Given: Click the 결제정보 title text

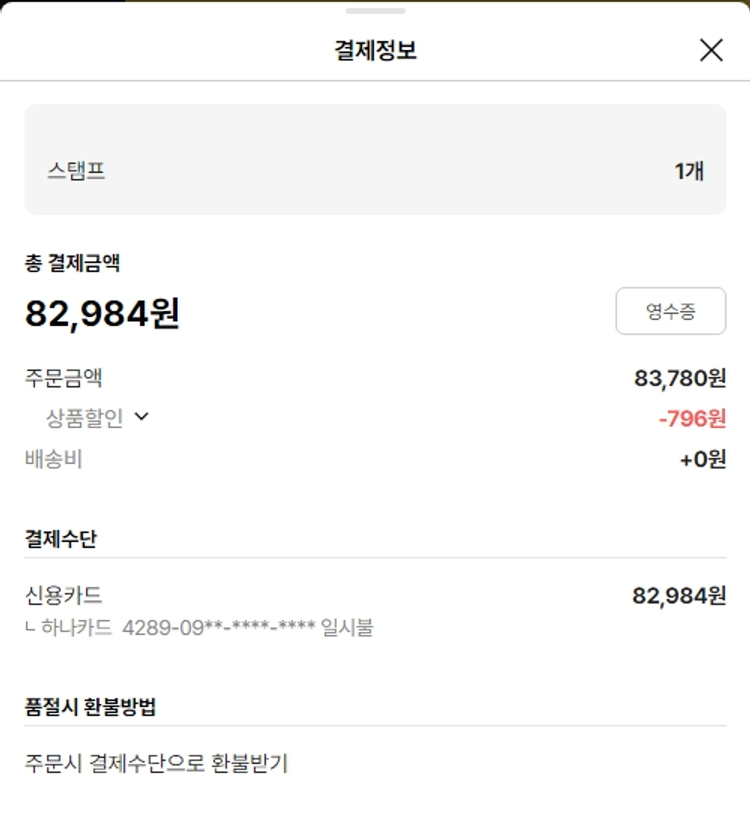Looking at the screenshot, I should [x=375, y=50].
